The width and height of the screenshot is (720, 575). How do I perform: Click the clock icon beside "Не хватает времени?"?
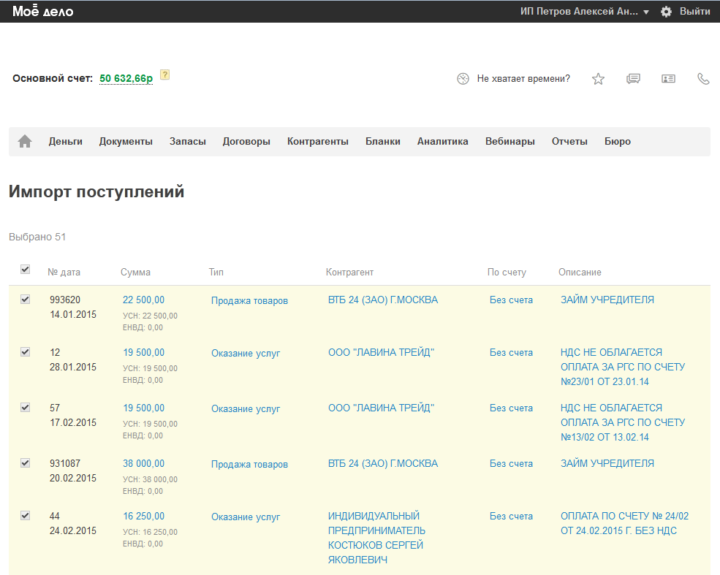(462, 79)
